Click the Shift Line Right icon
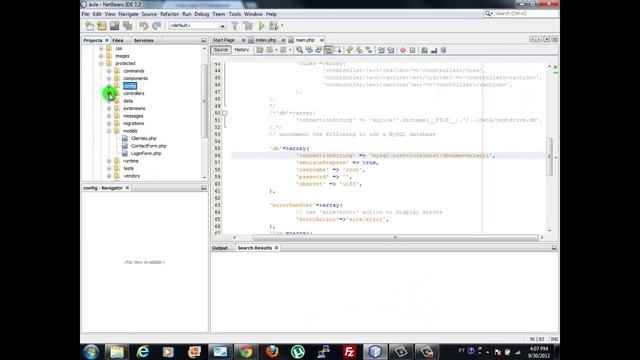640x360 pixels. tap(391, 50)
